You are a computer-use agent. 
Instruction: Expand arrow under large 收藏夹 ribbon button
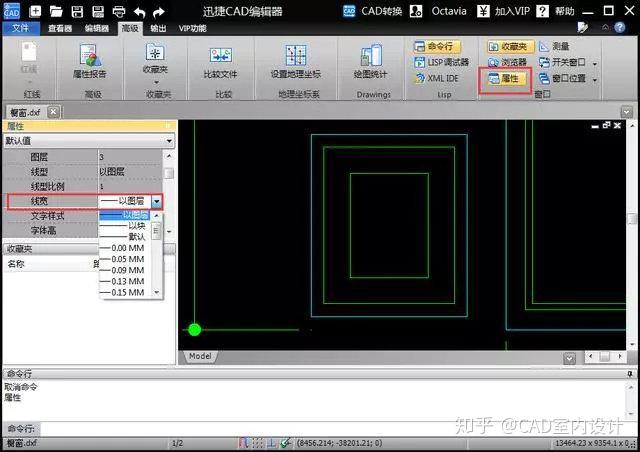click(x=156, y=82)
